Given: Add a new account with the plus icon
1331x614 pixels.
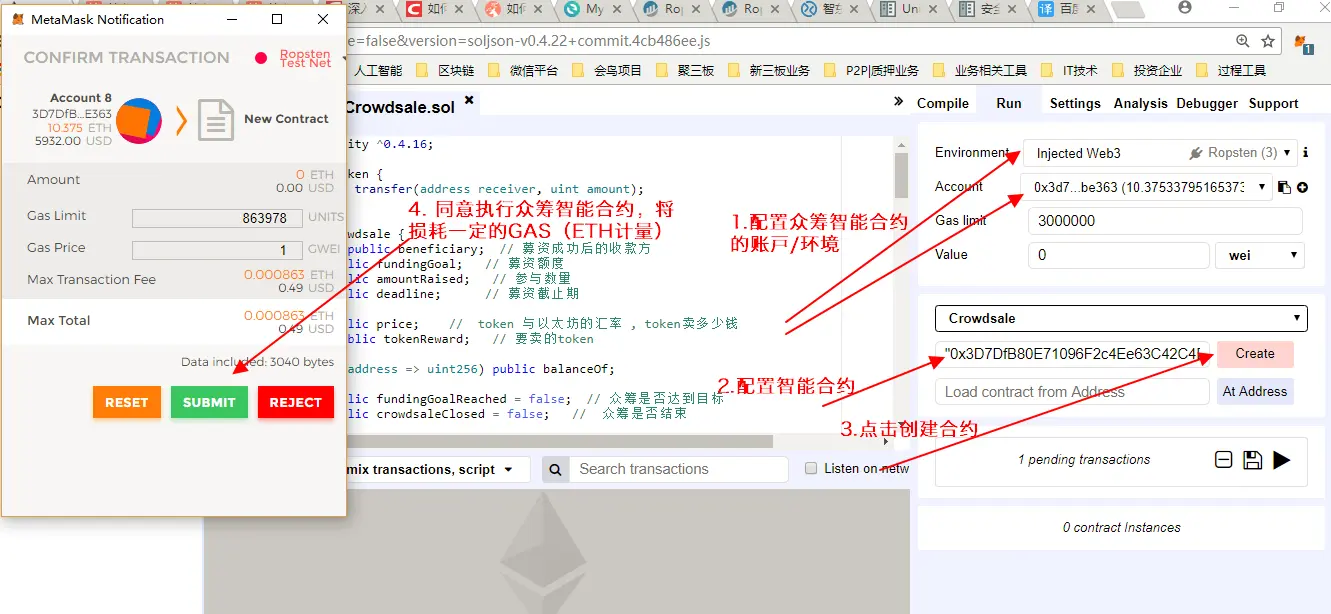Looking at the screenshot, I should 1302,187.
